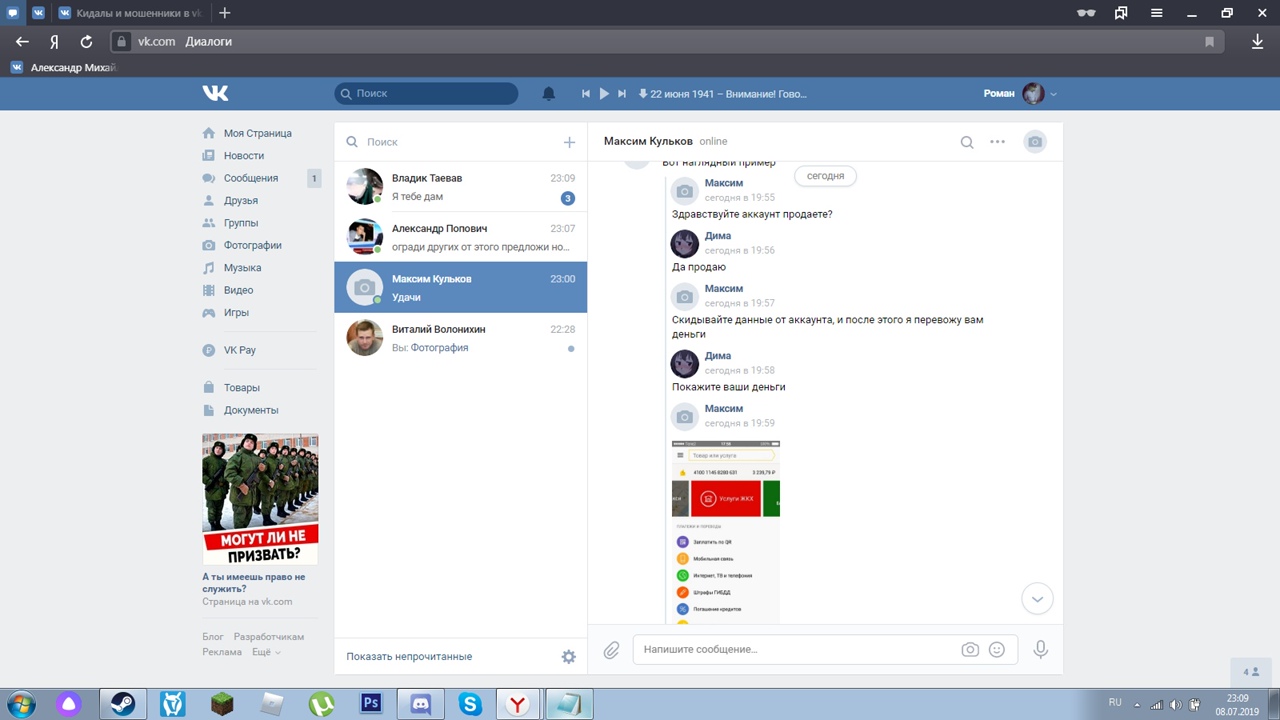Click the notifications bell icon

[548, 94]
